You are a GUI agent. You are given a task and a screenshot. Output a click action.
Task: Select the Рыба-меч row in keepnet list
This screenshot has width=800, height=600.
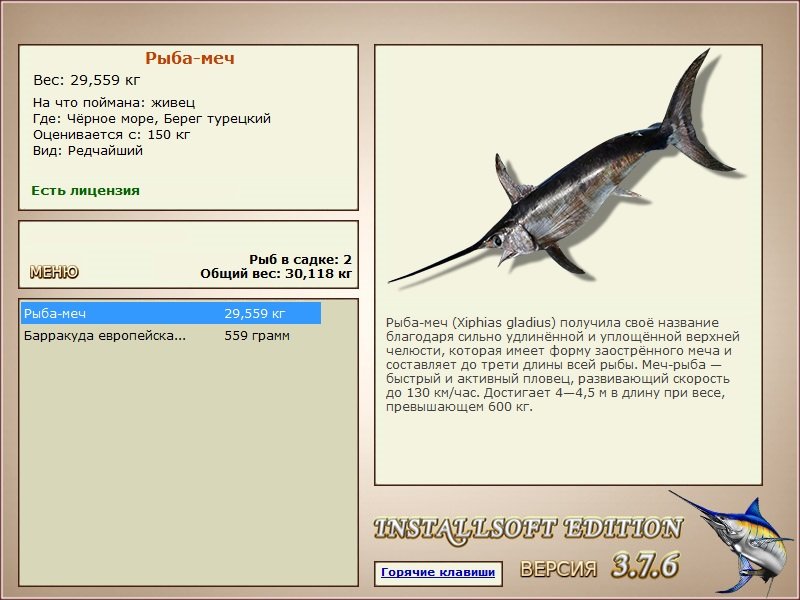click(x=171, y=313)
